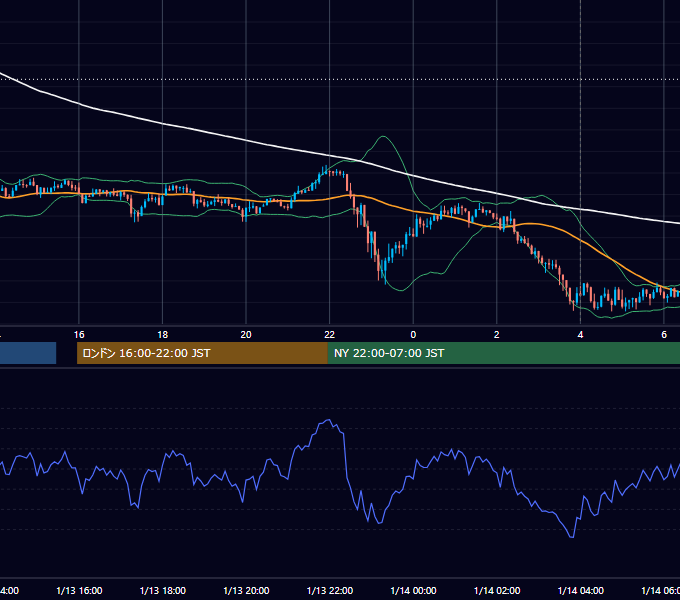This screenshot has width=680, height=600.
Task: Click hour label 4 on upper axis
Action: tap(580, 335)
